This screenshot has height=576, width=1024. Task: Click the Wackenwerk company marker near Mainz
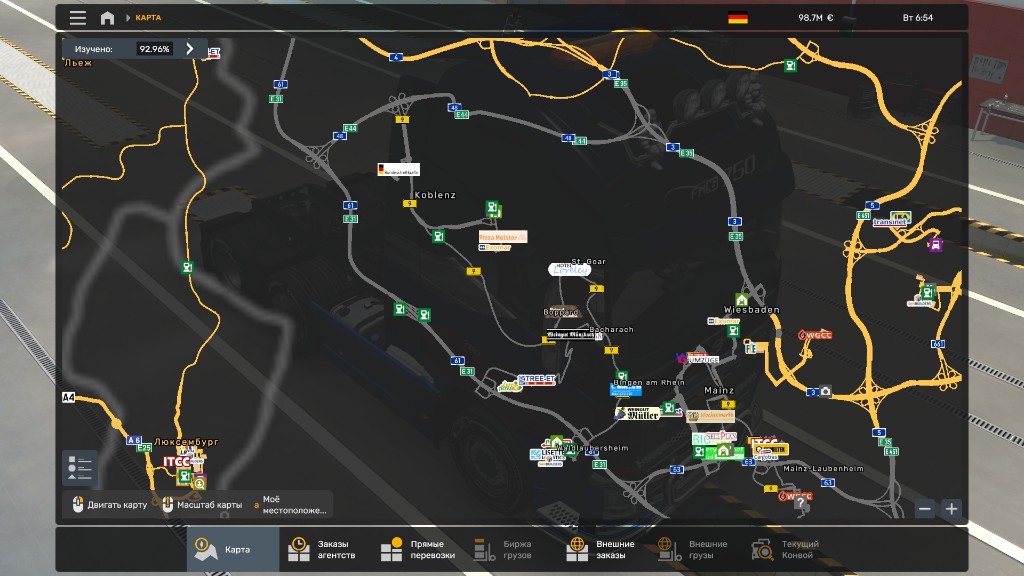[x=711, y=415]
